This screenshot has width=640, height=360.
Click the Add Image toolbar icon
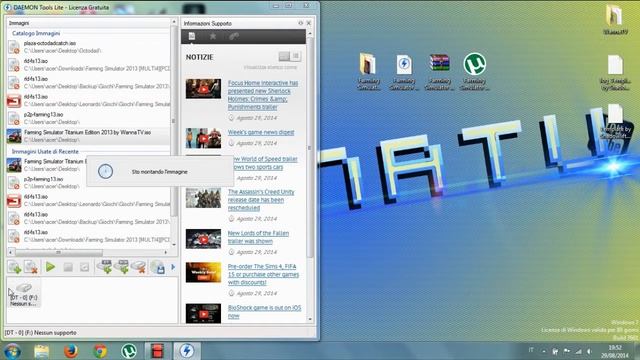point(14,267)
